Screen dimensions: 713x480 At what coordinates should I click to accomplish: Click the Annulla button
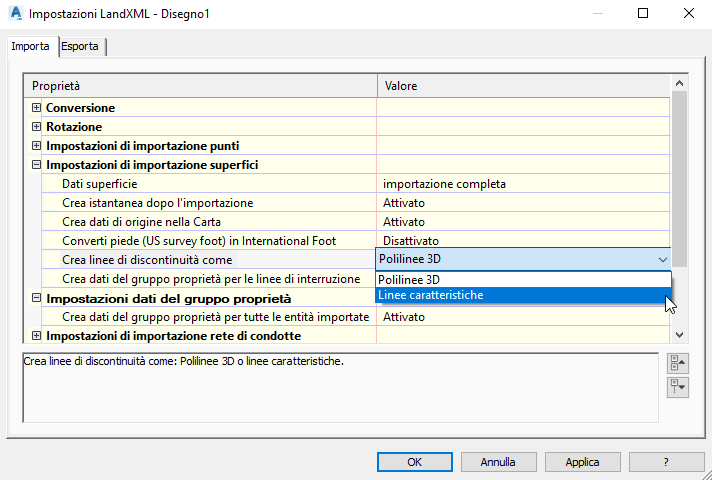pyautogui.click(x=497, y=462)
